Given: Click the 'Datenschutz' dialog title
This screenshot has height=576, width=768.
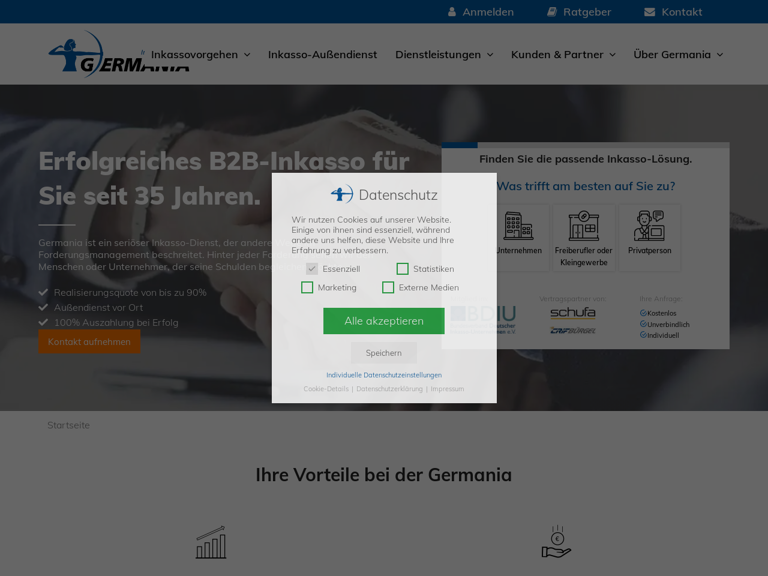Looking at the screenshot, I should [398, 195].
